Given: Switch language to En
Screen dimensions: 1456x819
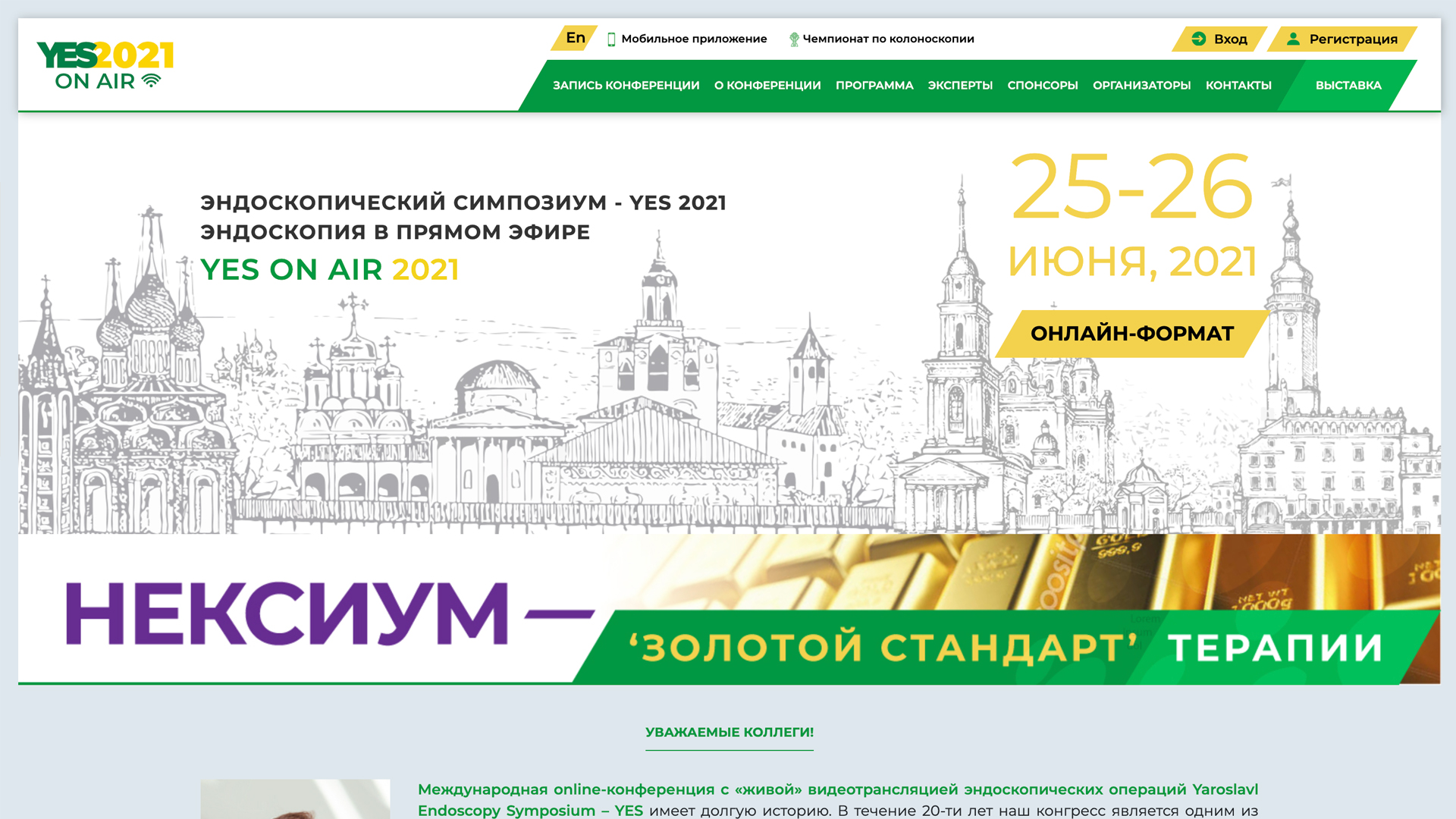Looking at the screenshot, I should (x=575, y=38).
